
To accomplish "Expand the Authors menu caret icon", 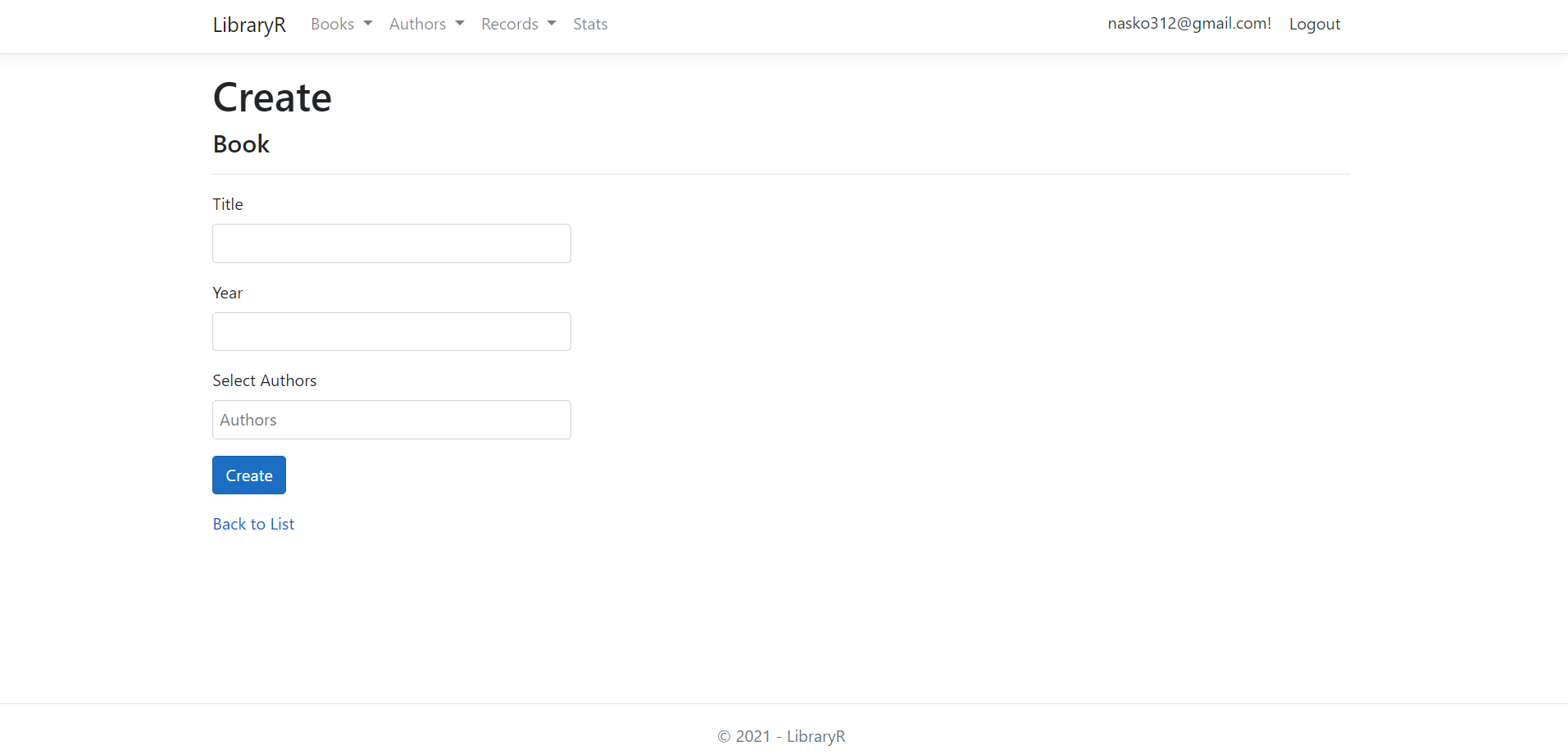I will tap(458, 23).
